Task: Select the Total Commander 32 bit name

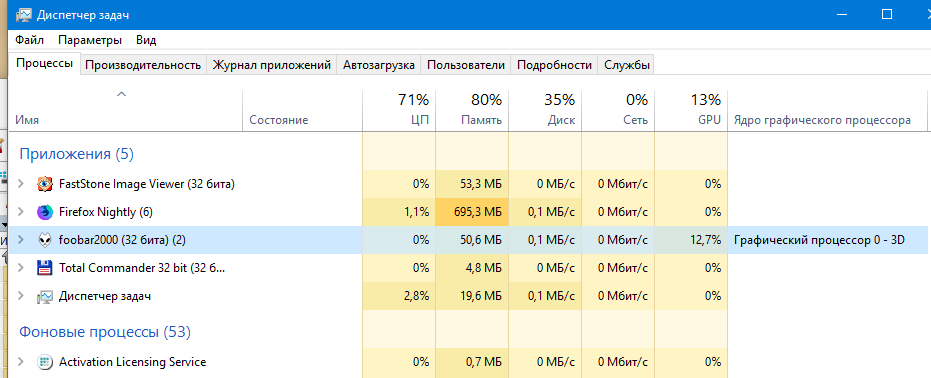Action: (x=142, y=268)
